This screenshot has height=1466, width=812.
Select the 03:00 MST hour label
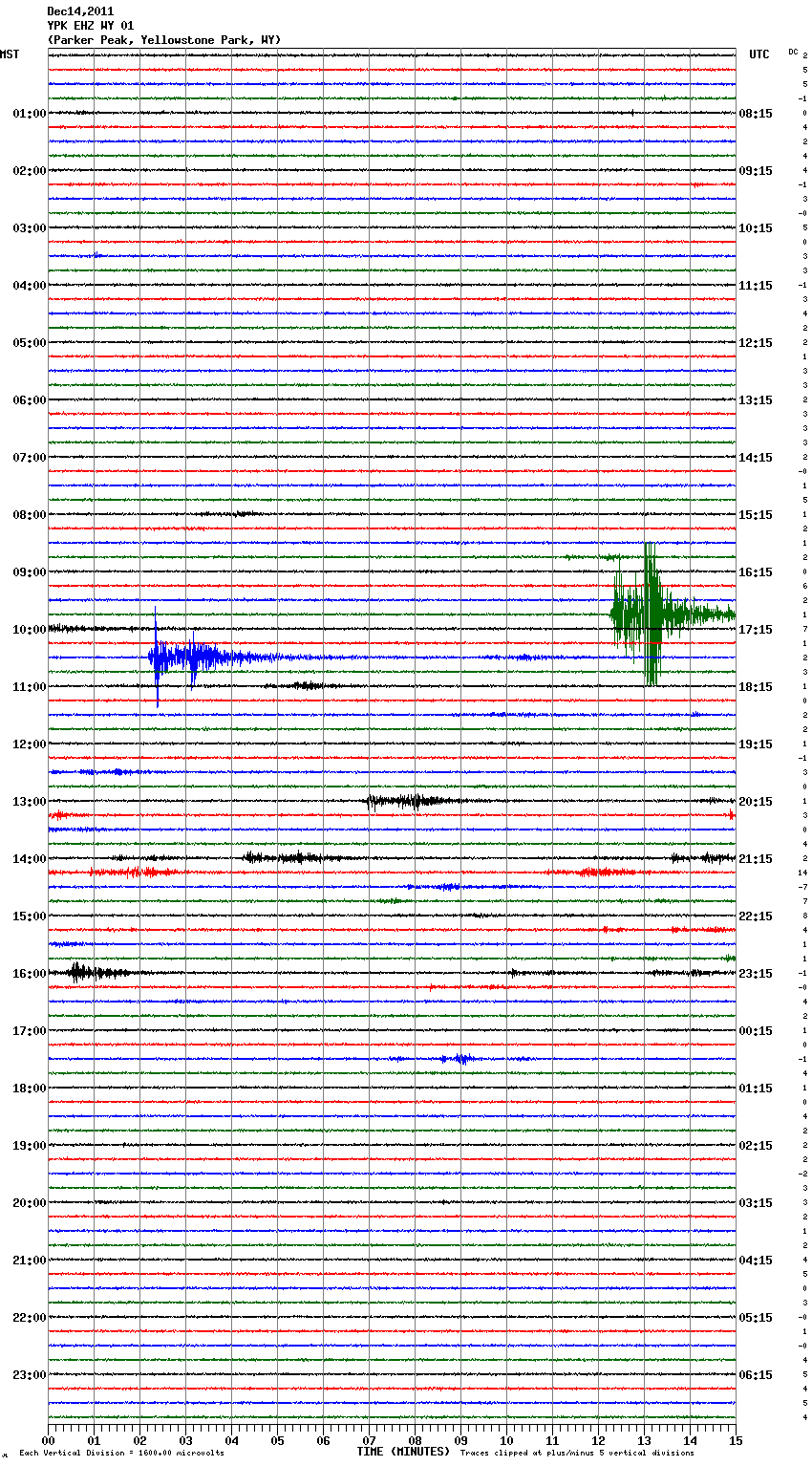coord(29,228)
